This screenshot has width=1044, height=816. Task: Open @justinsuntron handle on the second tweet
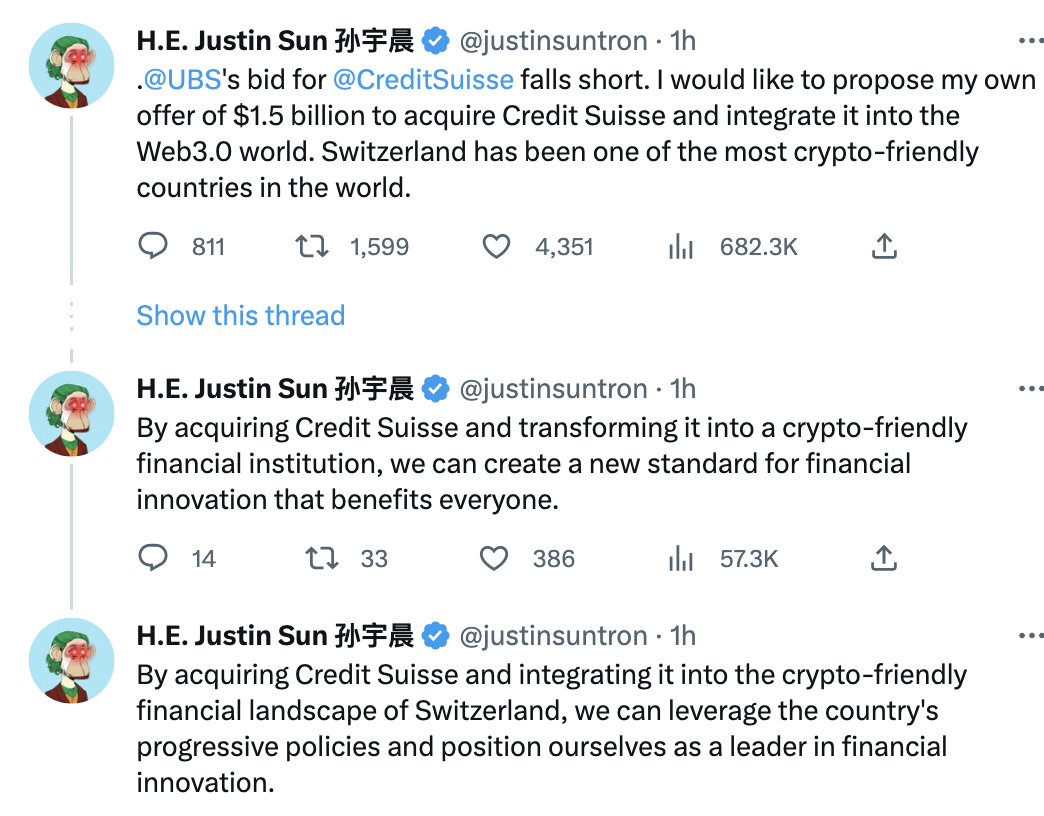[x=553, y=388]
